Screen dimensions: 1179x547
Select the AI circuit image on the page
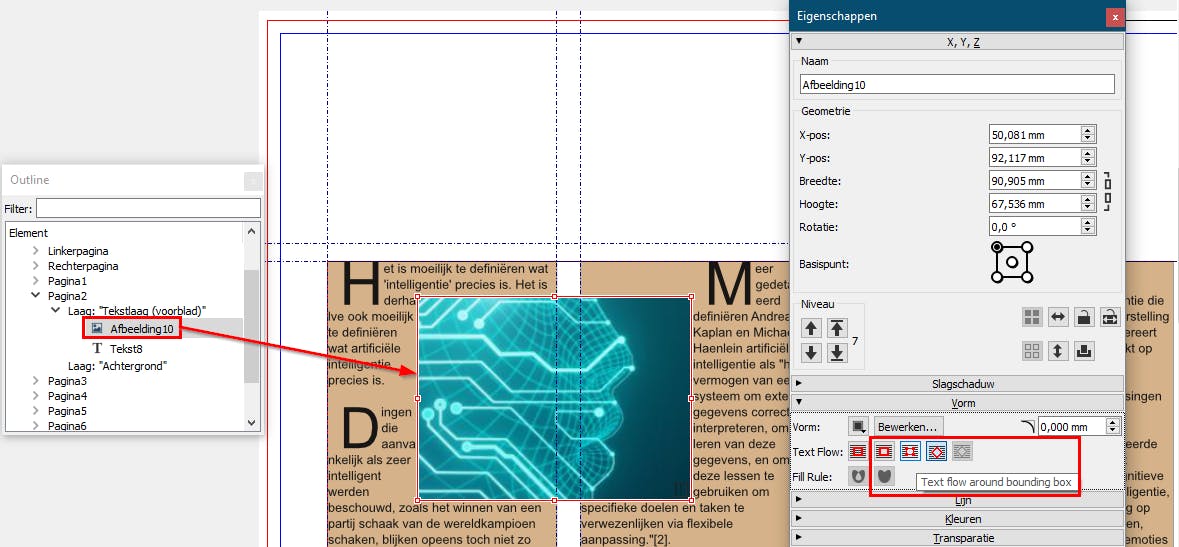[x=554, y=398]
